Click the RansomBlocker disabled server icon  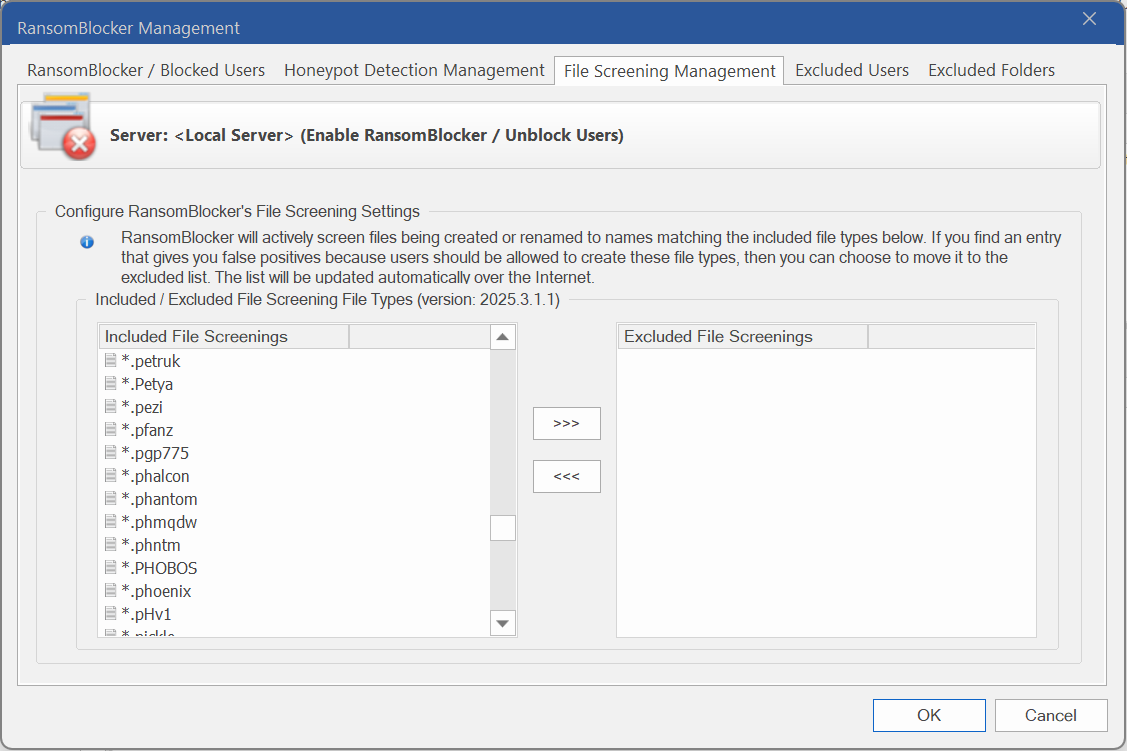(63, 126)
